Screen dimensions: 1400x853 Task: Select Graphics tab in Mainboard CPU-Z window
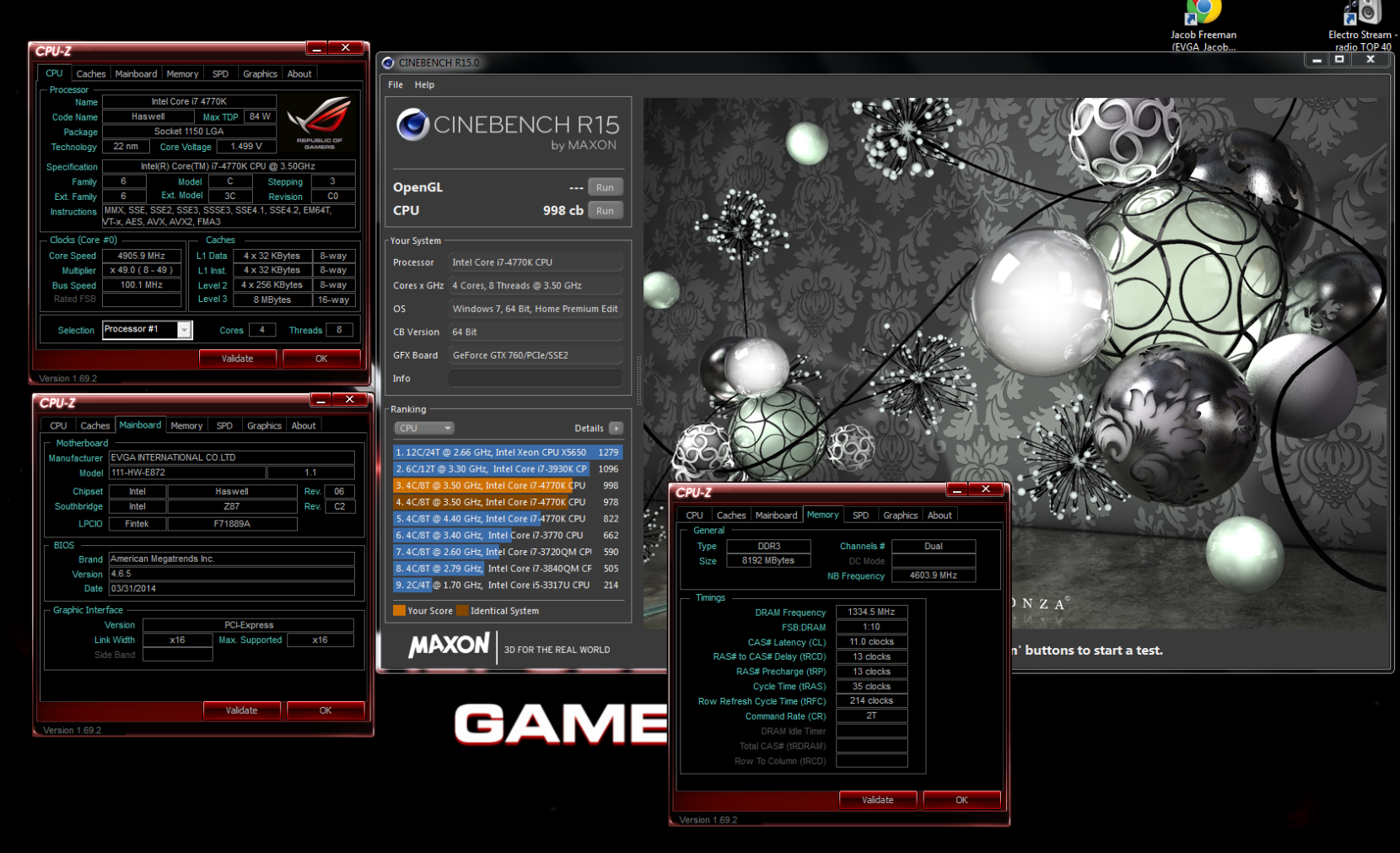pos(264,426)
